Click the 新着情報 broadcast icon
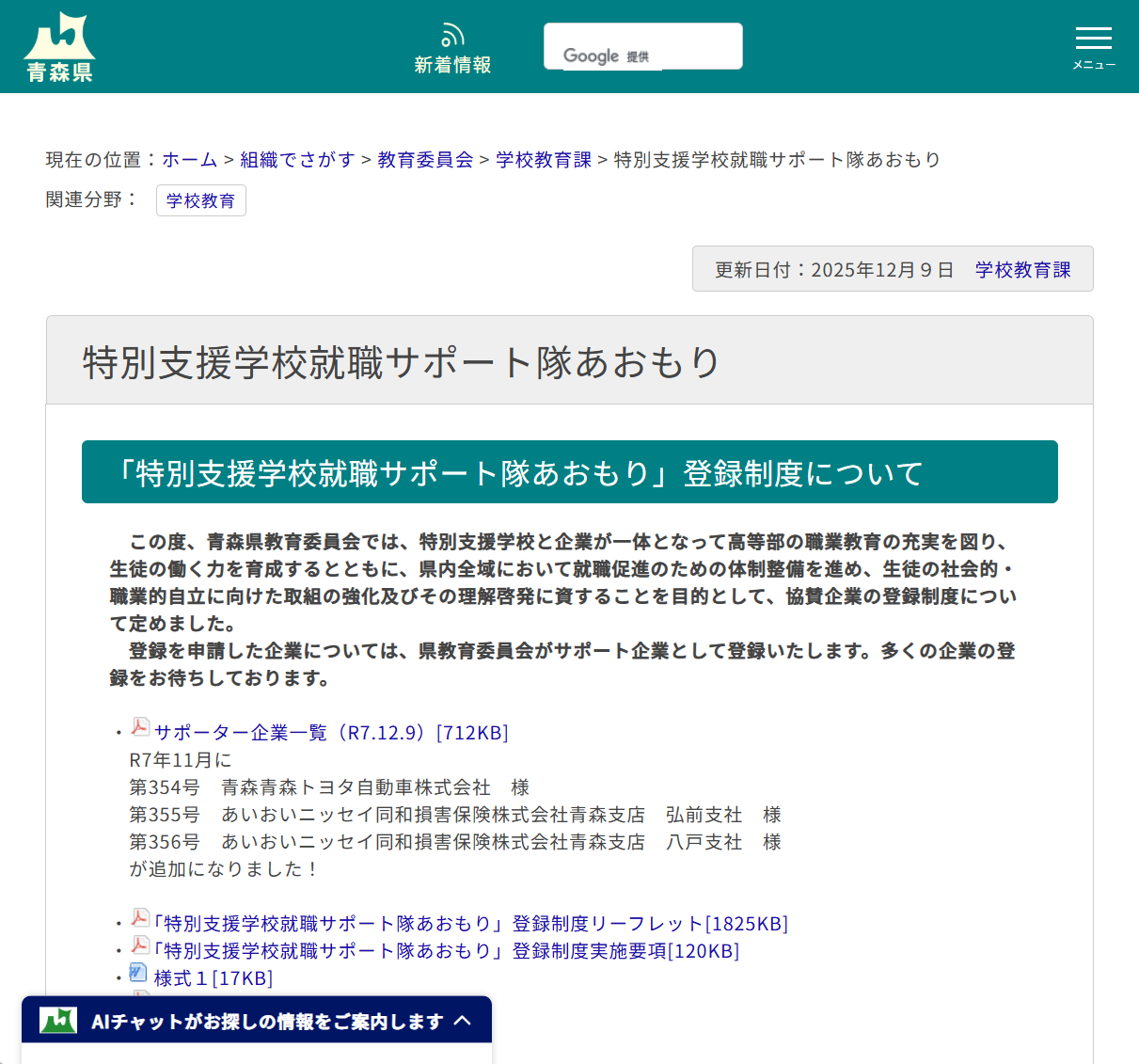This screenshot has height=1064, width=1139. tap(452, 36)
